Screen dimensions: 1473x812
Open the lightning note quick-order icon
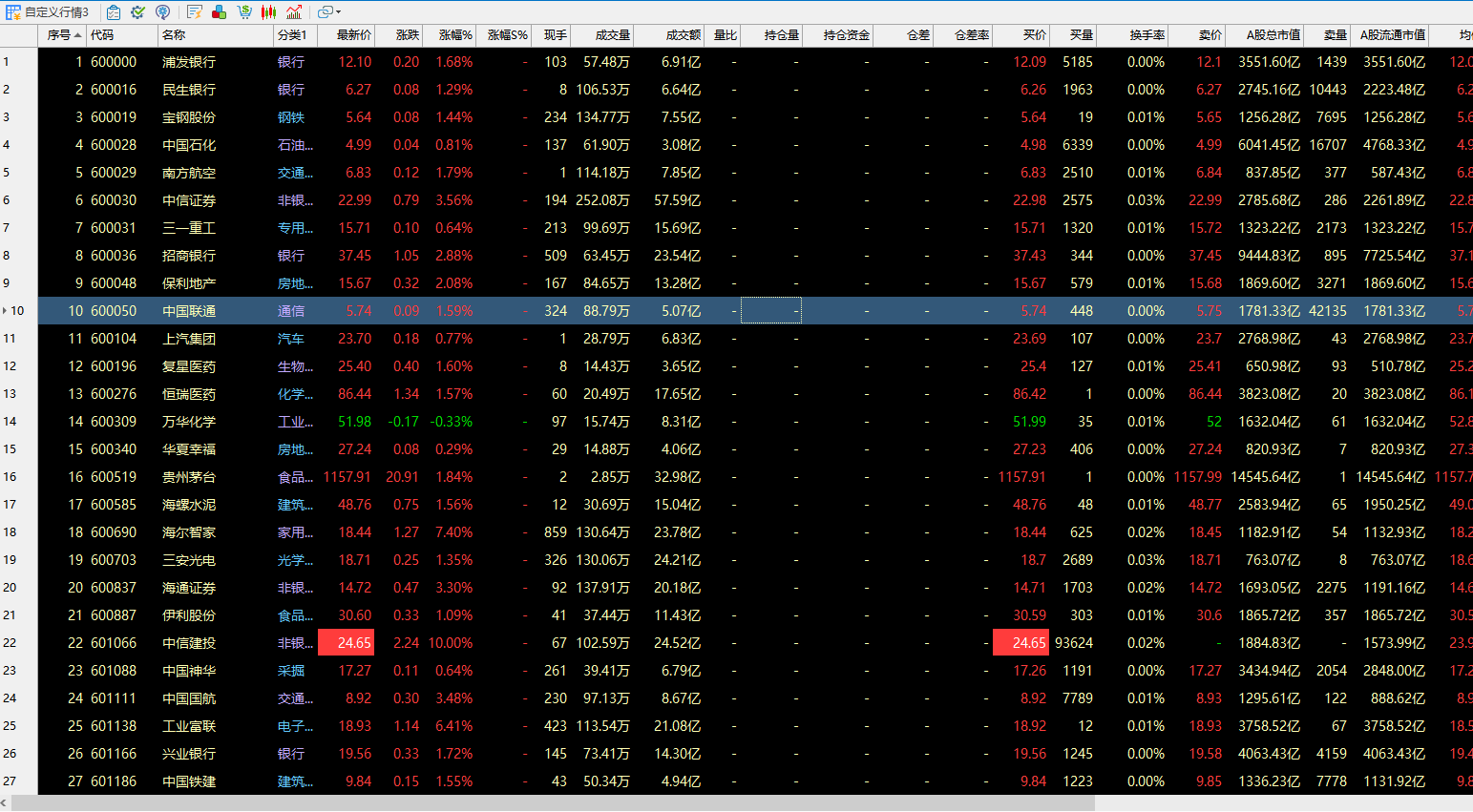(x=195, y=12)
